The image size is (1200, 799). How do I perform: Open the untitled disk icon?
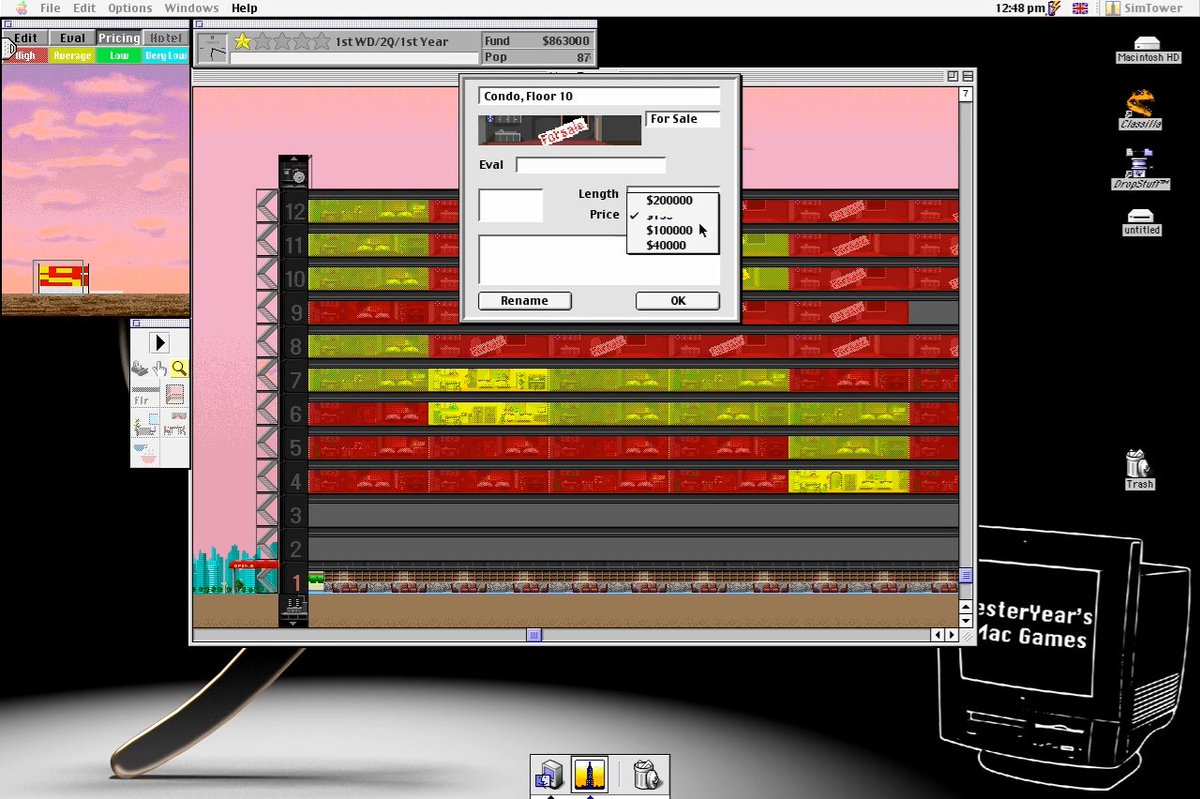click(x=1141, y=222)
